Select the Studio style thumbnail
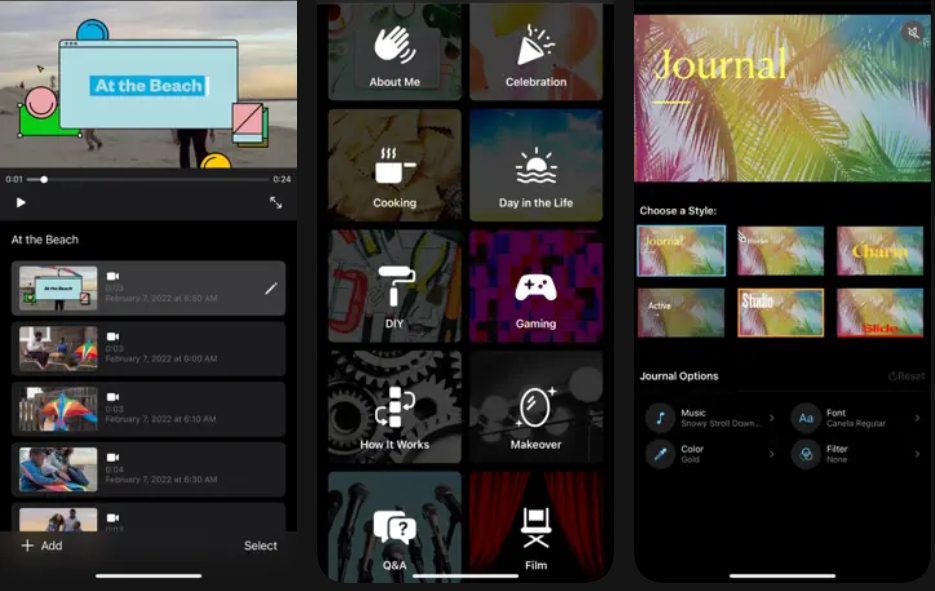The width and height of the screenshot is (935, 591). [x=781, y=312]
